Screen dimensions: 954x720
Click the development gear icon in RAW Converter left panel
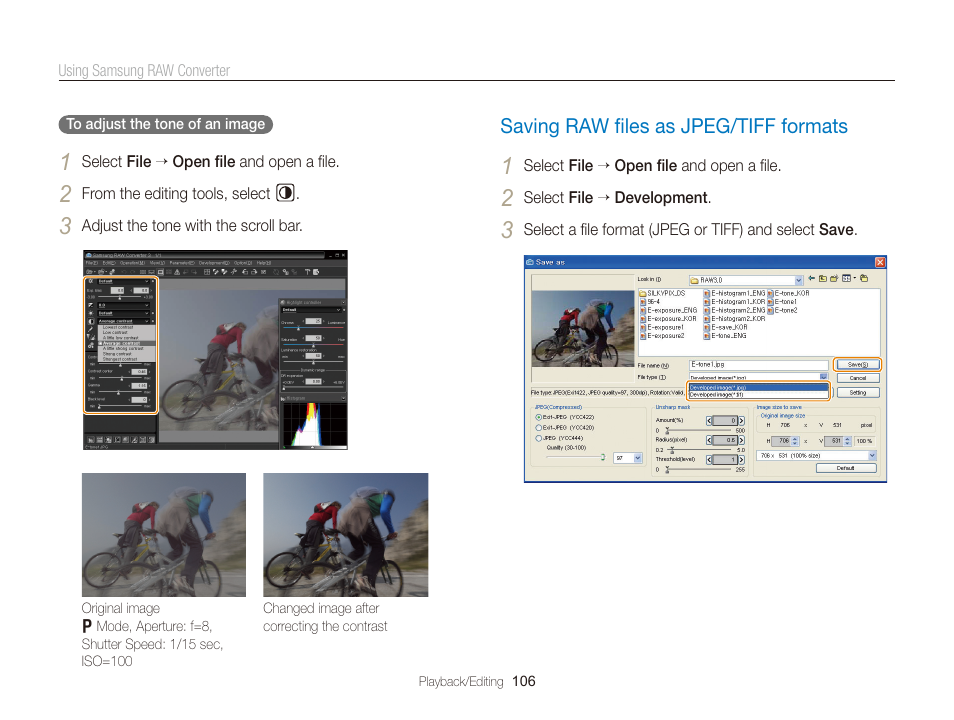click(91, 346)
